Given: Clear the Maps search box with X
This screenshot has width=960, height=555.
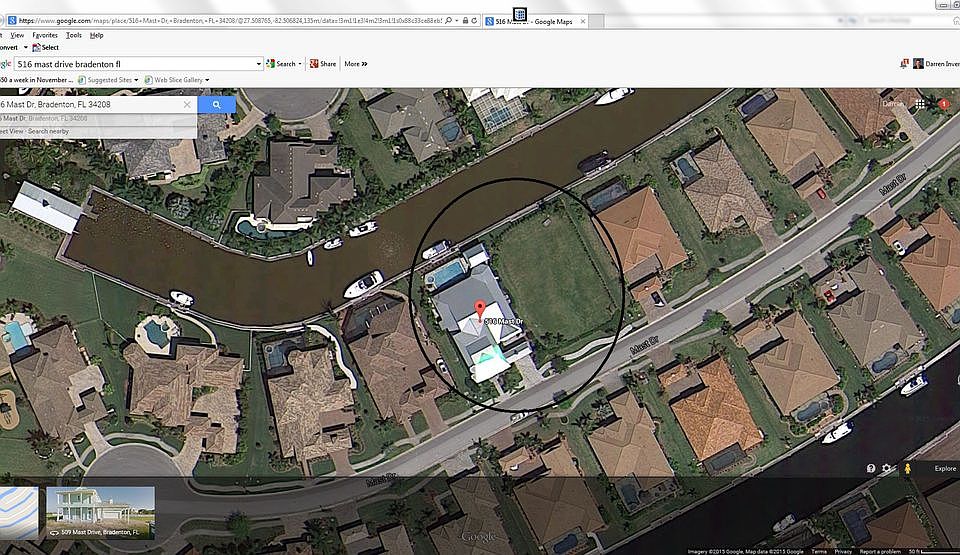Looking at the screenshot, I should coord(187,105).
